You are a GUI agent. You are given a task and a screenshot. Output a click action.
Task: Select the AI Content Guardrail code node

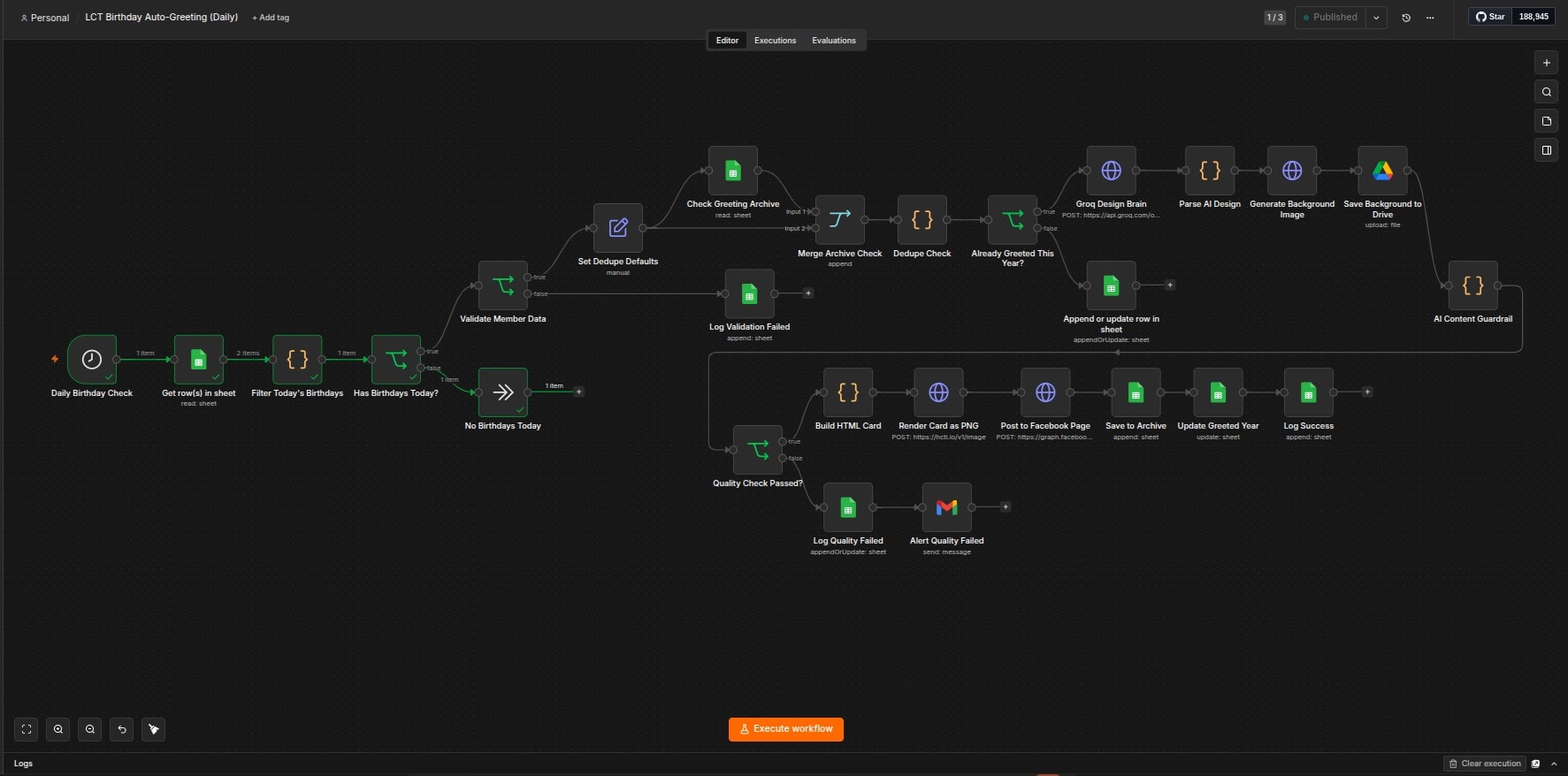(x=1473, y=285)
